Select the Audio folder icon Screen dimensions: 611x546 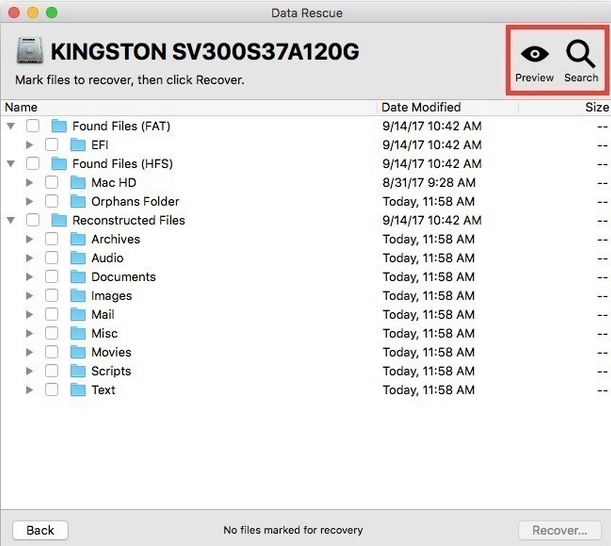pyautogui.click(x=78, y=258)
